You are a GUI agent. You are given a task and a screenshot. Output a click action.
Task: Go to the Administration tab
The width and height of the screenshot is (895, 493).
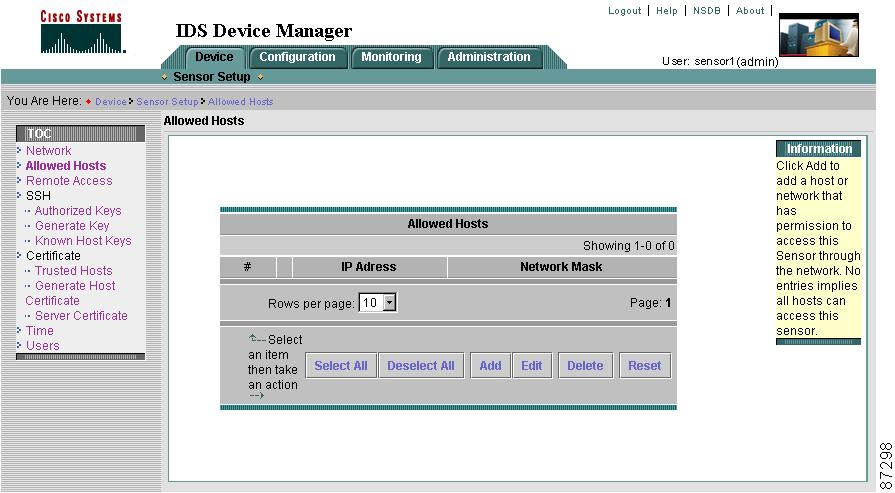(489, 57)
